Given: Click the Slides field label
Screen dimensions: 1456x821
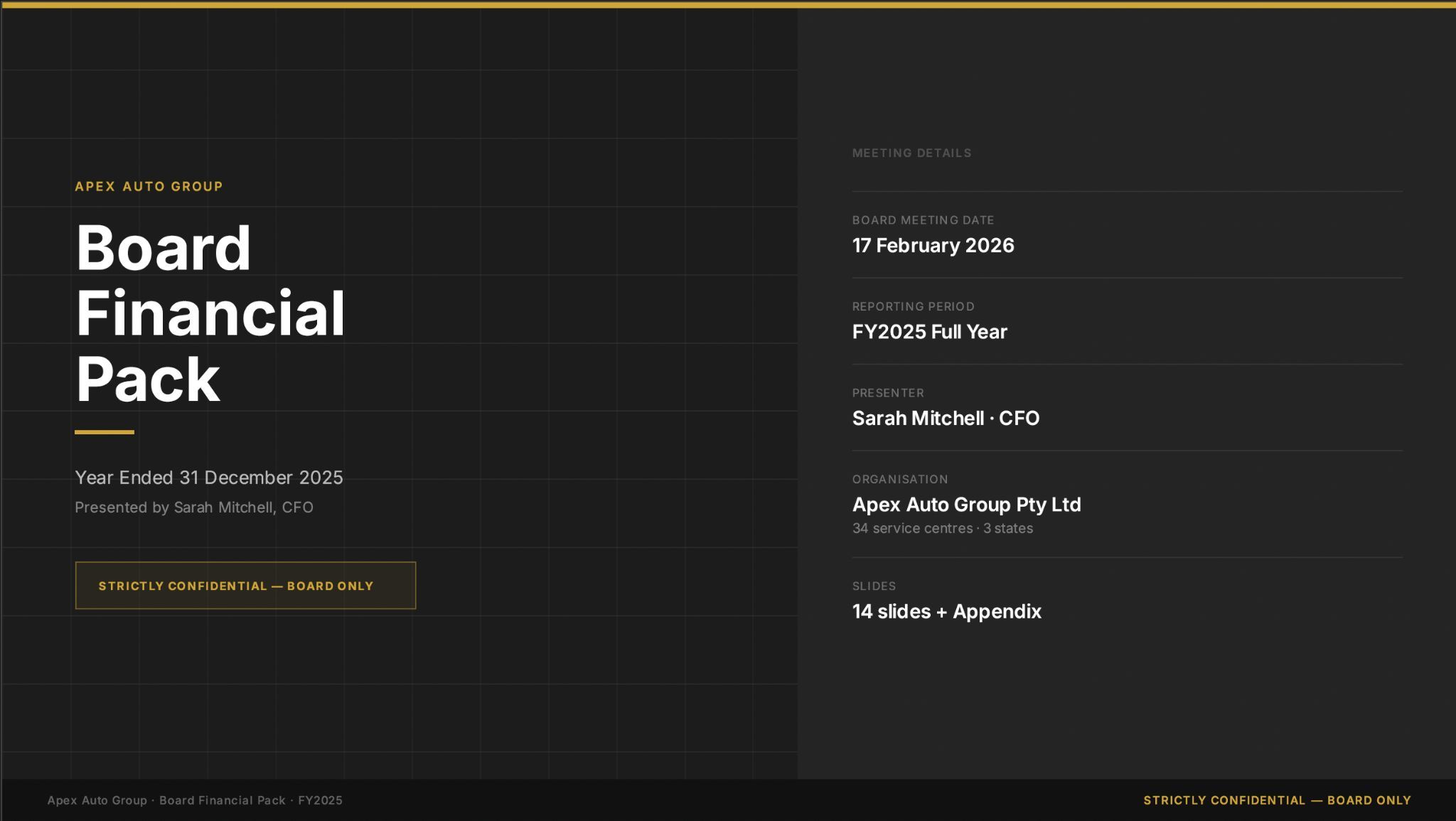Looking at the screenshot, I should (874, 586).
